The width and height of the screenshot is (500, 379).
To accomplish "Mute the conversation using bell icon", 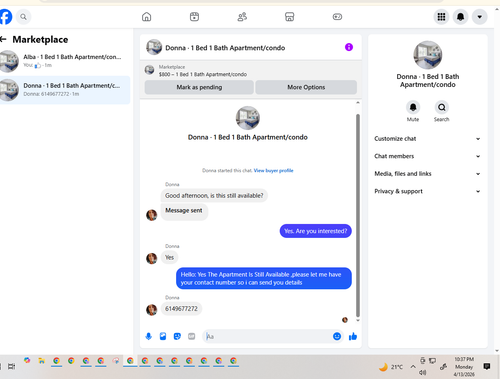I will click(x=413, y=107).
